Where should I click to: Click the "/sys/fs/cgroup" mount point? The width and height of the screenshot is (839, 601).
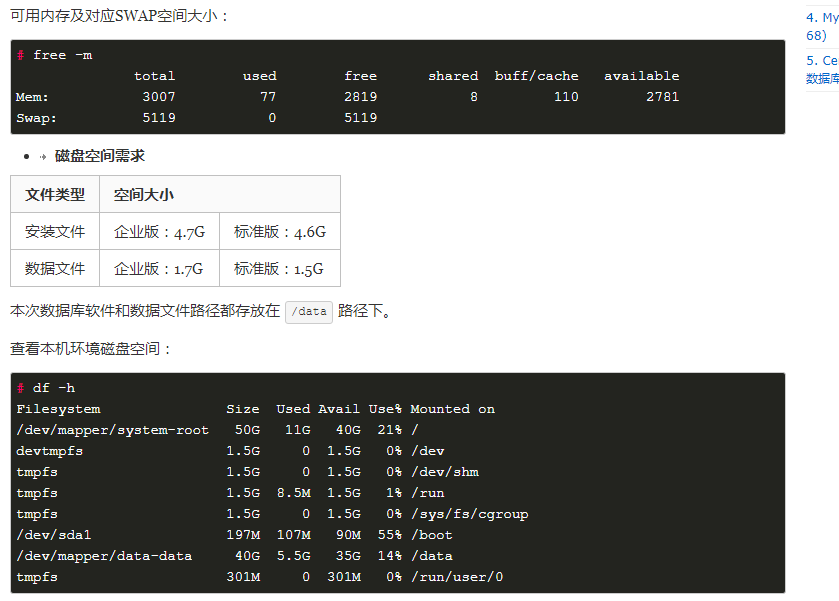coord(469,514)
